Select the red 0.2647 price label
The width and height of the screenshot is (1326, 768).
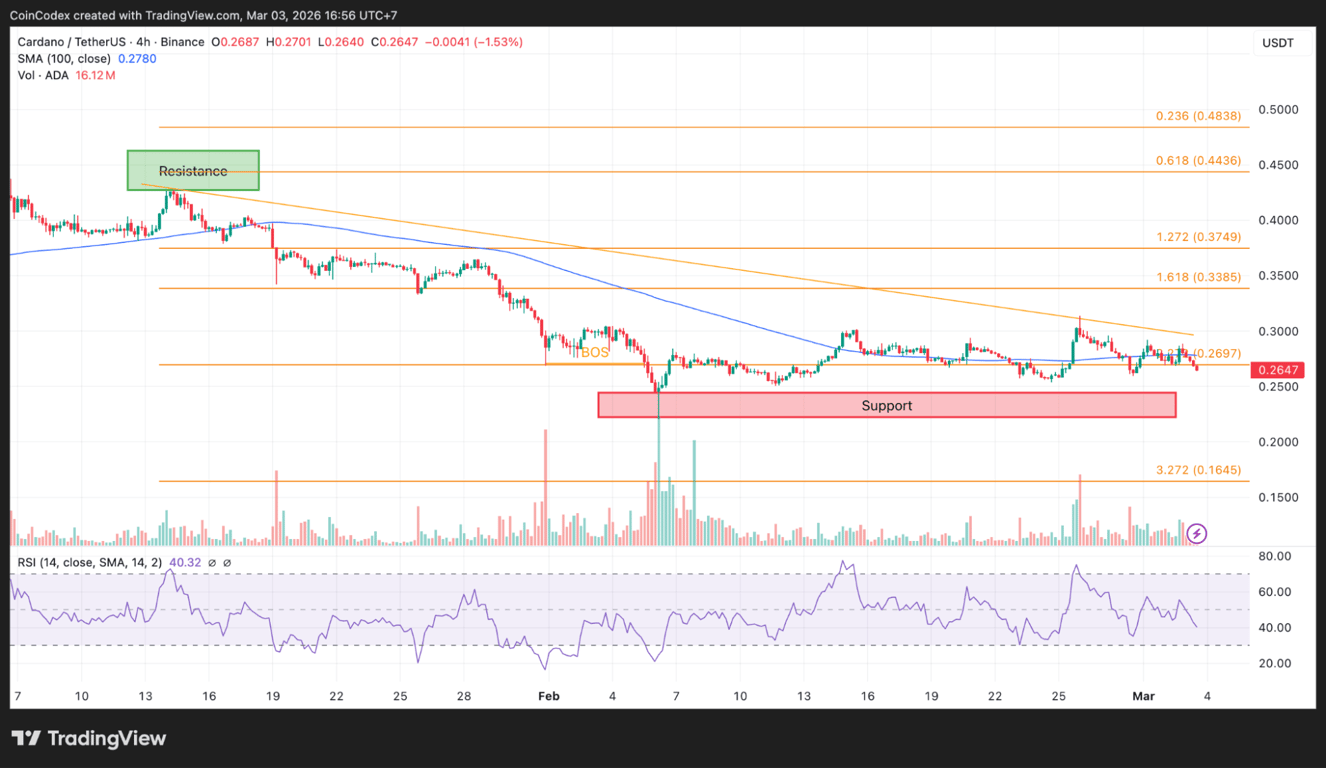pyautogui.click(x=1278, y=369)
